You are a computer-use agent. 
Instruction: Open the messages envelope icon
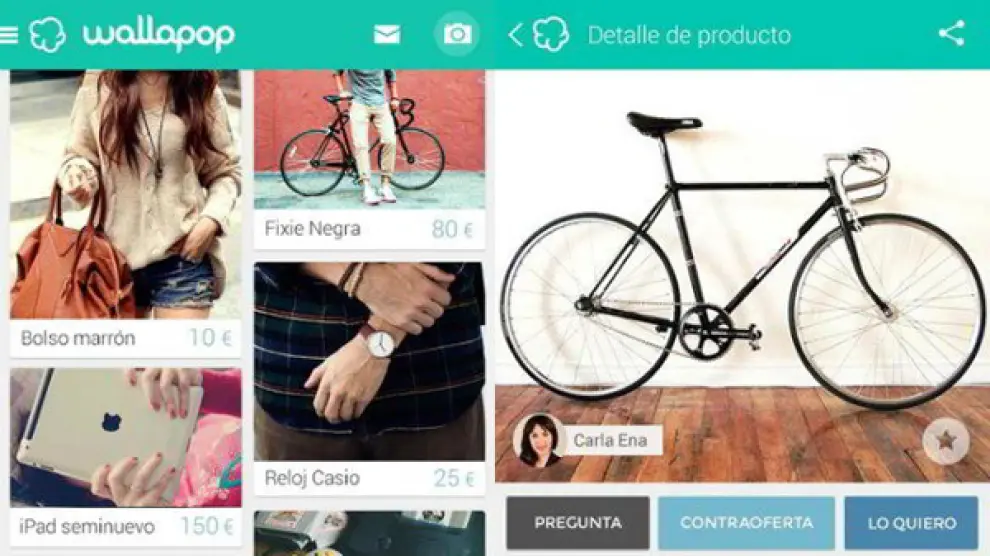tap(387, 34)
